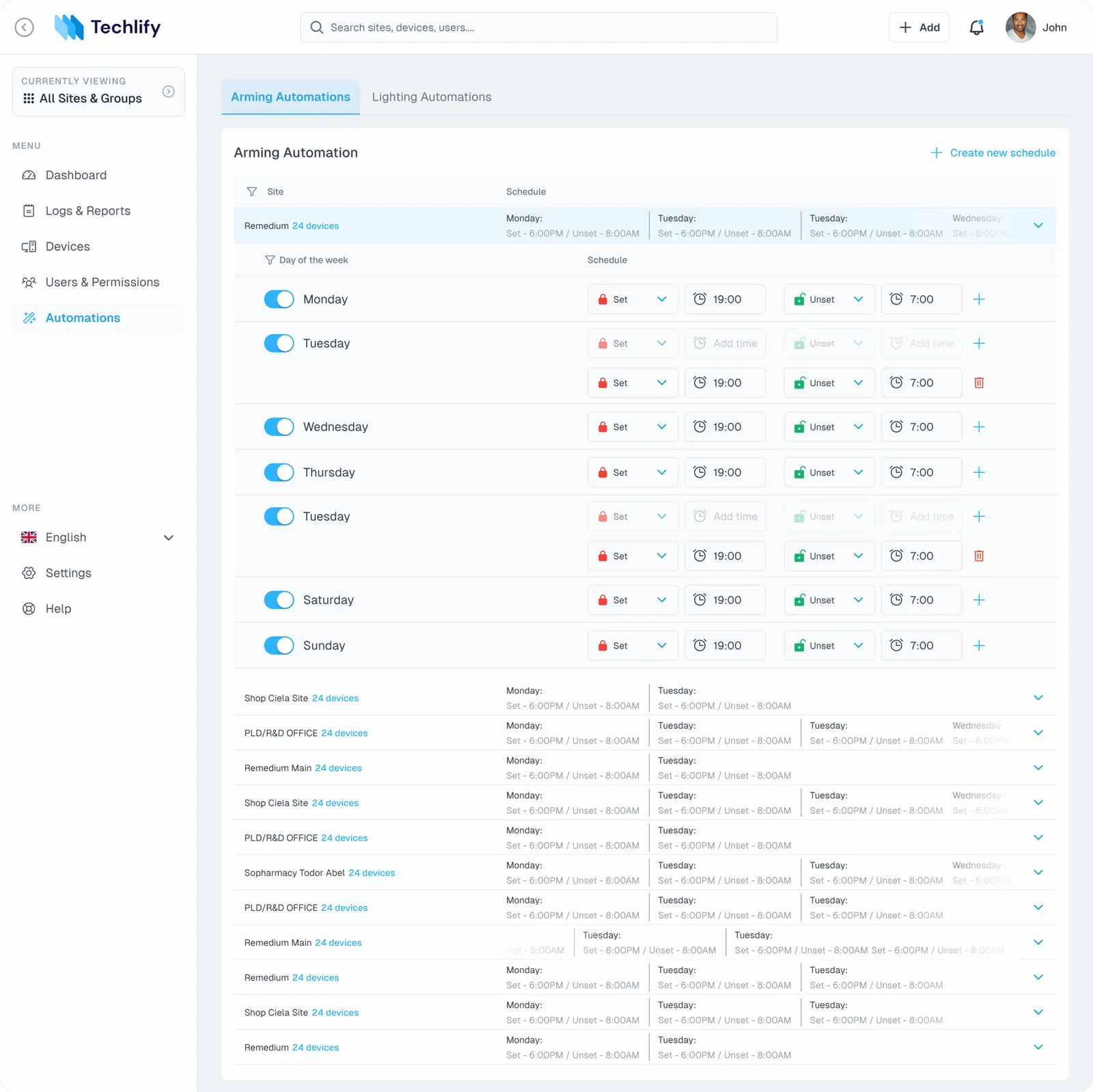Open the notifications bell
This screenshot has width=1093, height=1092.
pyautogui.click(x=977, y=27)
